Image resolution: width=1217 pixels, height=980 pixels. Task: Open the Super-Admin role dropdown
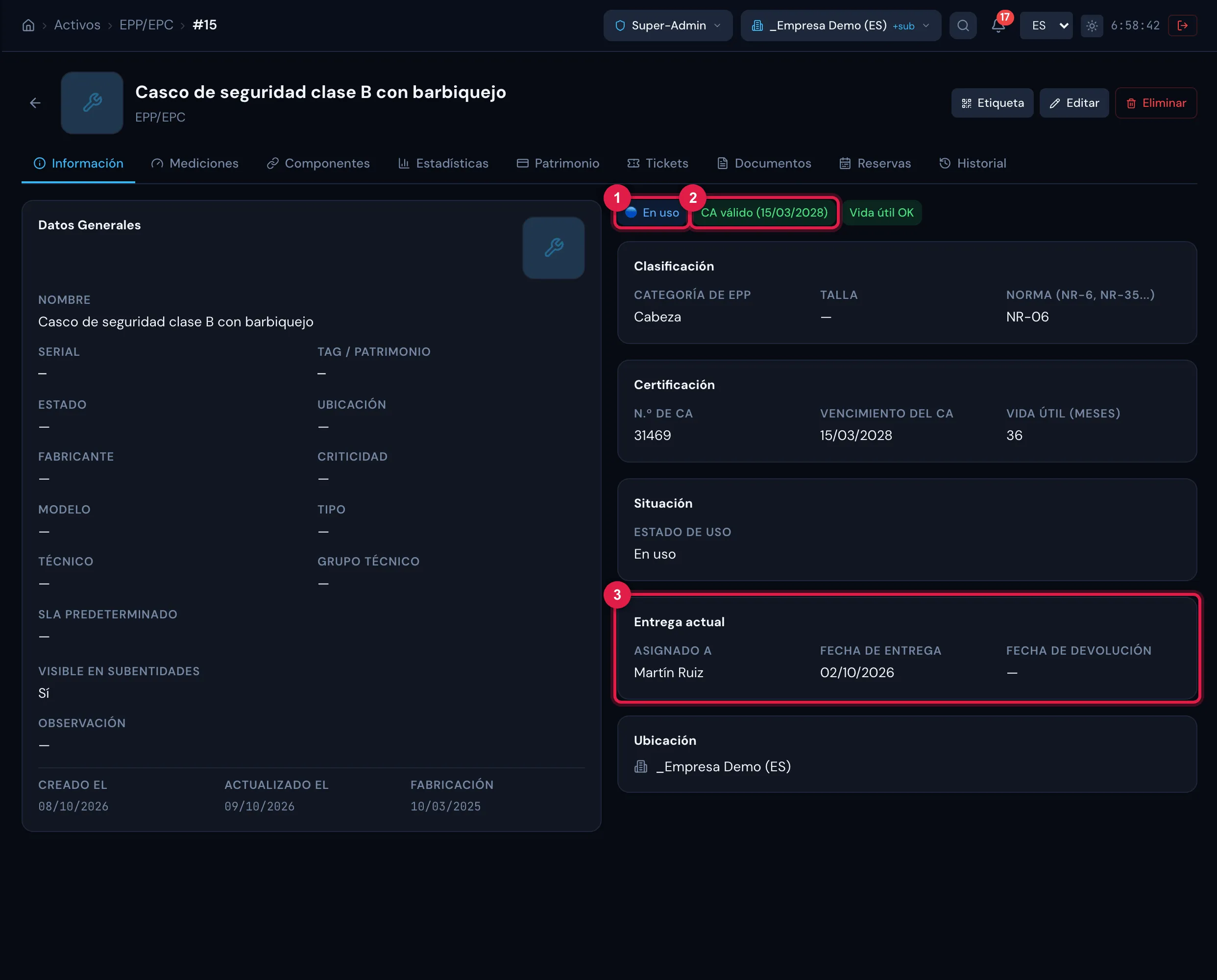tap(668, 25)
